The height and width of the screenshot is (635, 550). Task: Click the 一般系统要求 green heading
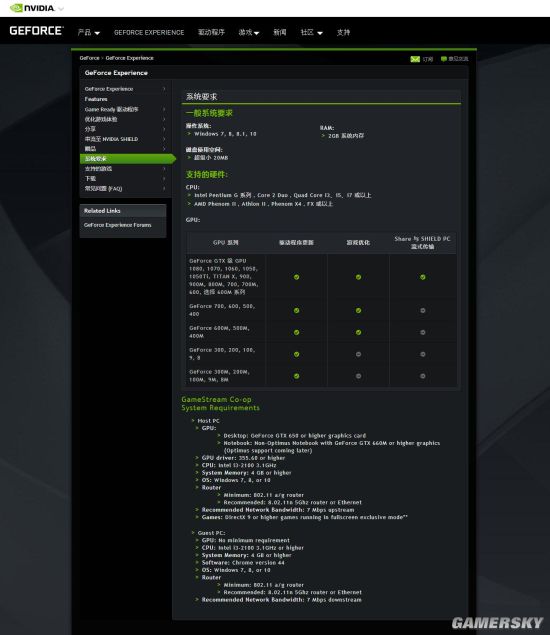[x=209, y=113]
